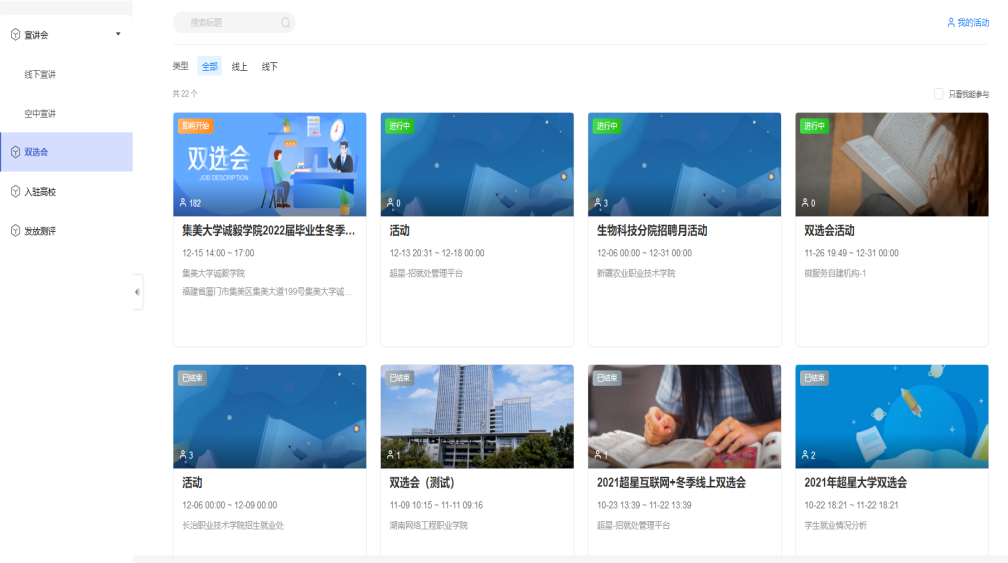Open the 双选会（测试） title

[x=422, y=482]
